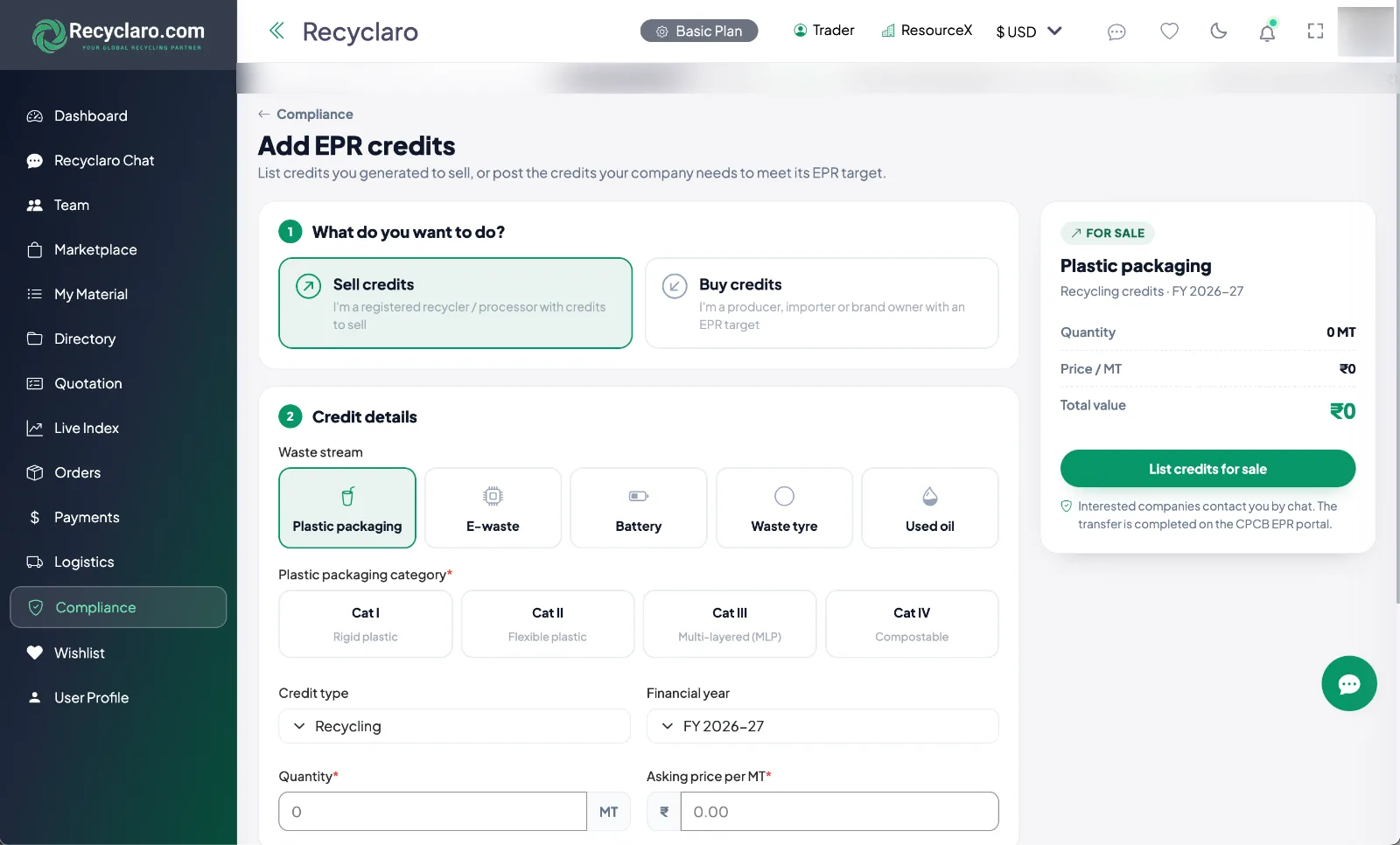This screenshot has height=845, width=1400.
Task: Open the user avatar in header
Action: [1365, 31]
